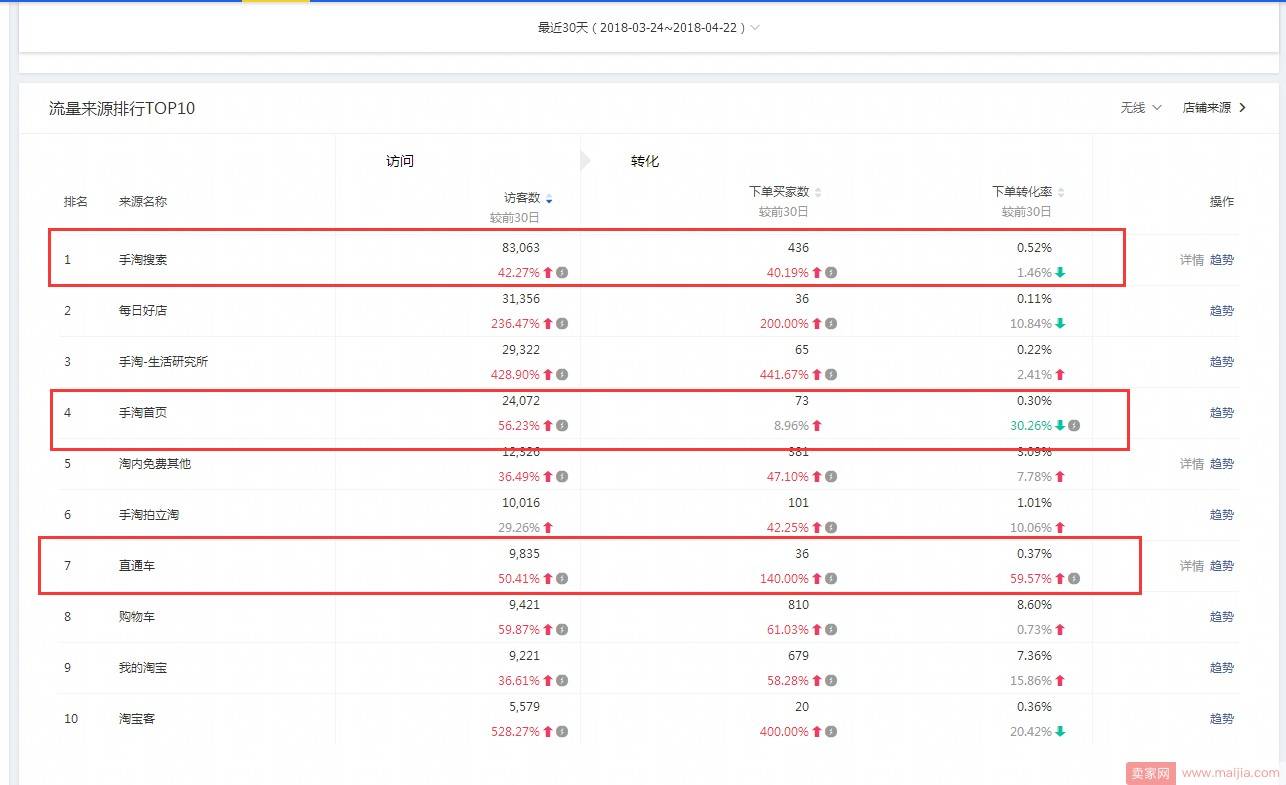
Task: Click info icon beside 61.03% for 购物车
Action: click(832, 630)
